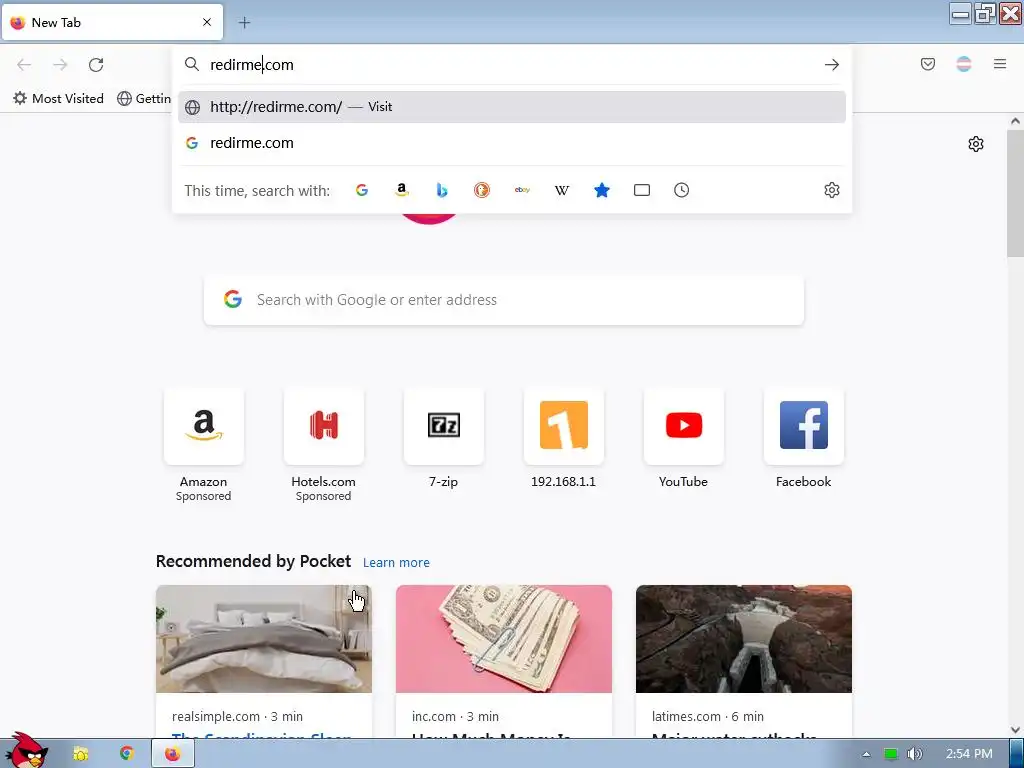
Task: Visit the http://redirme.com/ suggestion
Action: tap(511, 106)
